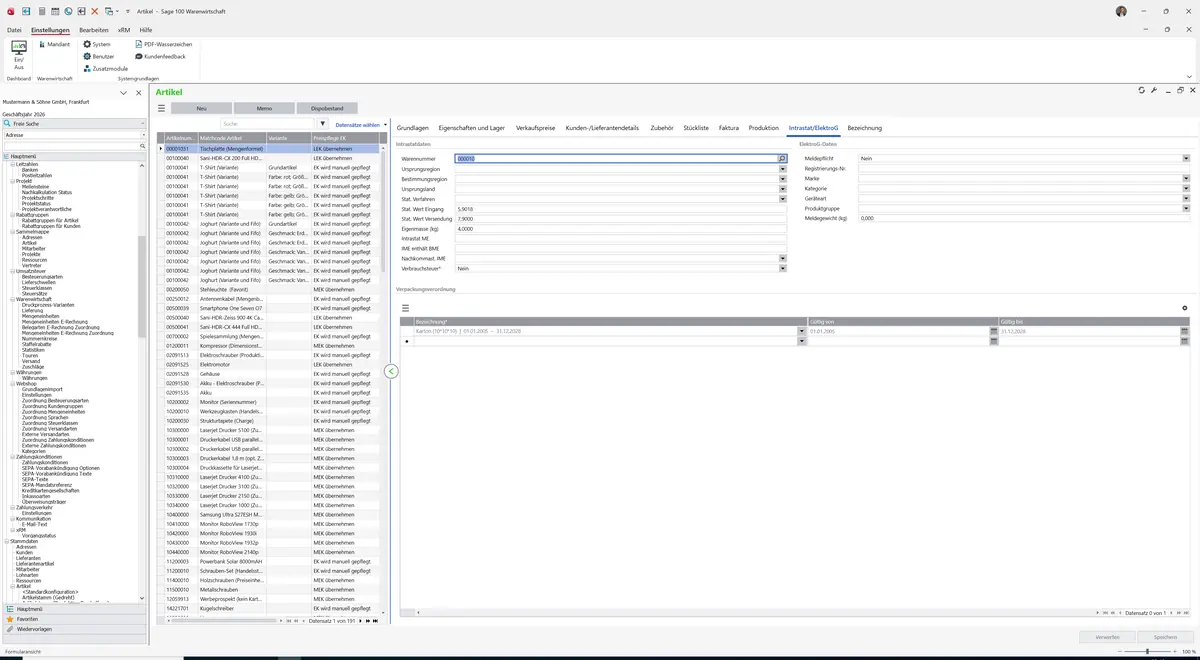The width and height of the screenshot is (1200, 660).
Task: Open Kundenfeedback in the ribbon
Action: coord(160,56)
